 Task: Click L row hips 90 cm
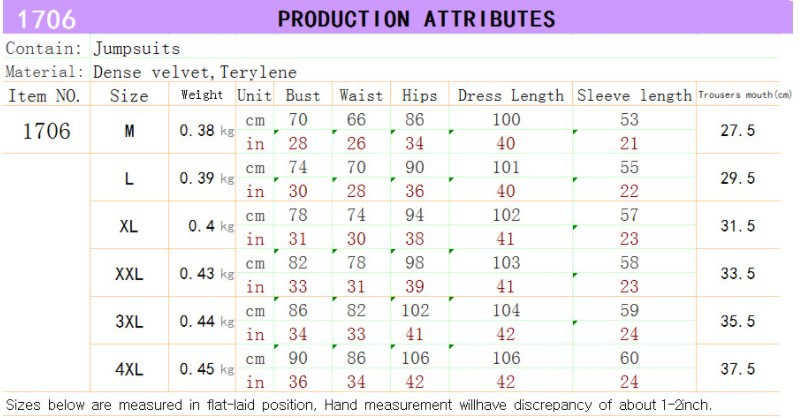(415, 167)
